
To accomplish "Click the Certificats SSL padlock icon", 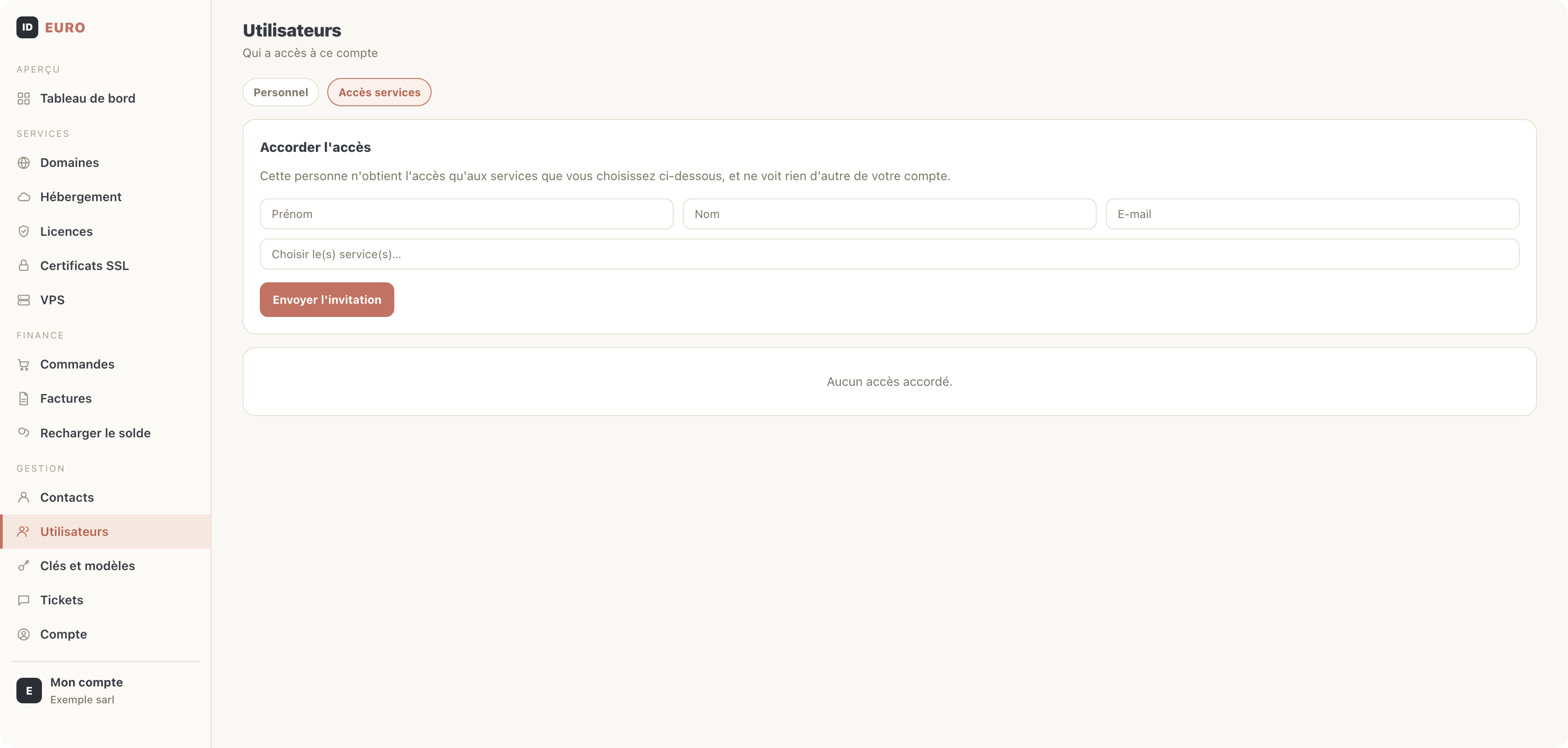I will pyautogui.click(x=24, y=265).
